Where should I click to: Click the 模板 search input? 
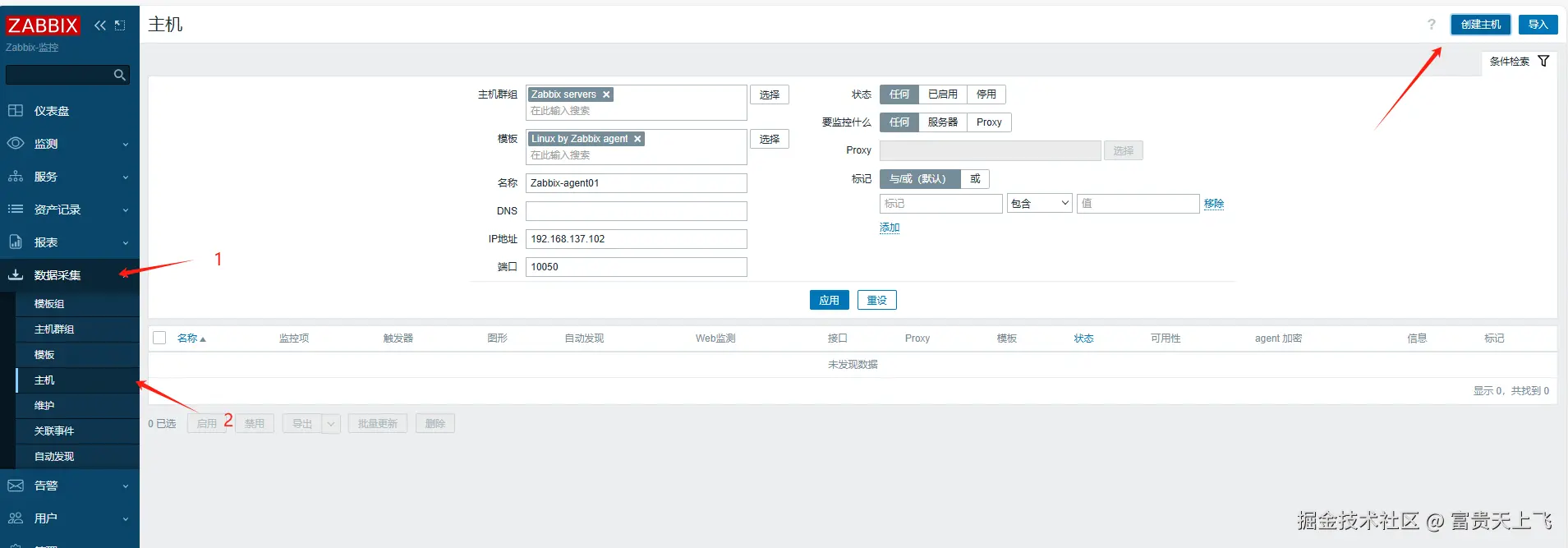coord(637,155)
